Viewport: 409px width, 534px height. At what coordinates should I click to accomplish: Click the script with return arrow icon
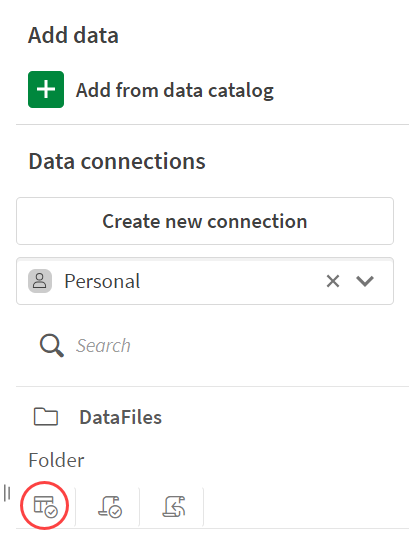click(x=174, y=506)
